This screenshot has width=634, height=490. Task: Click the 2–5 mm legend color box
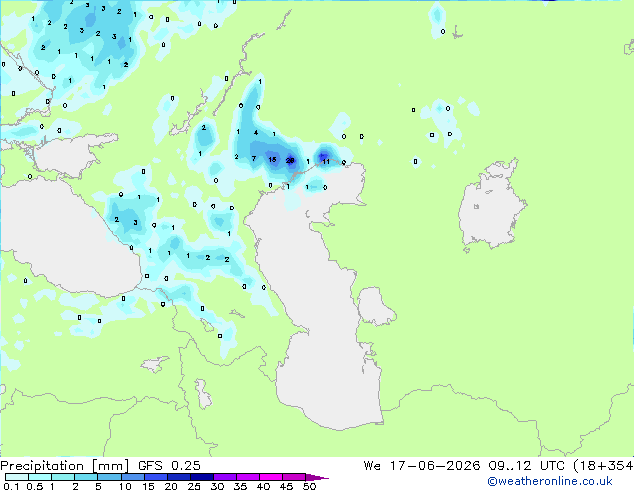click(x=86, y=477)
